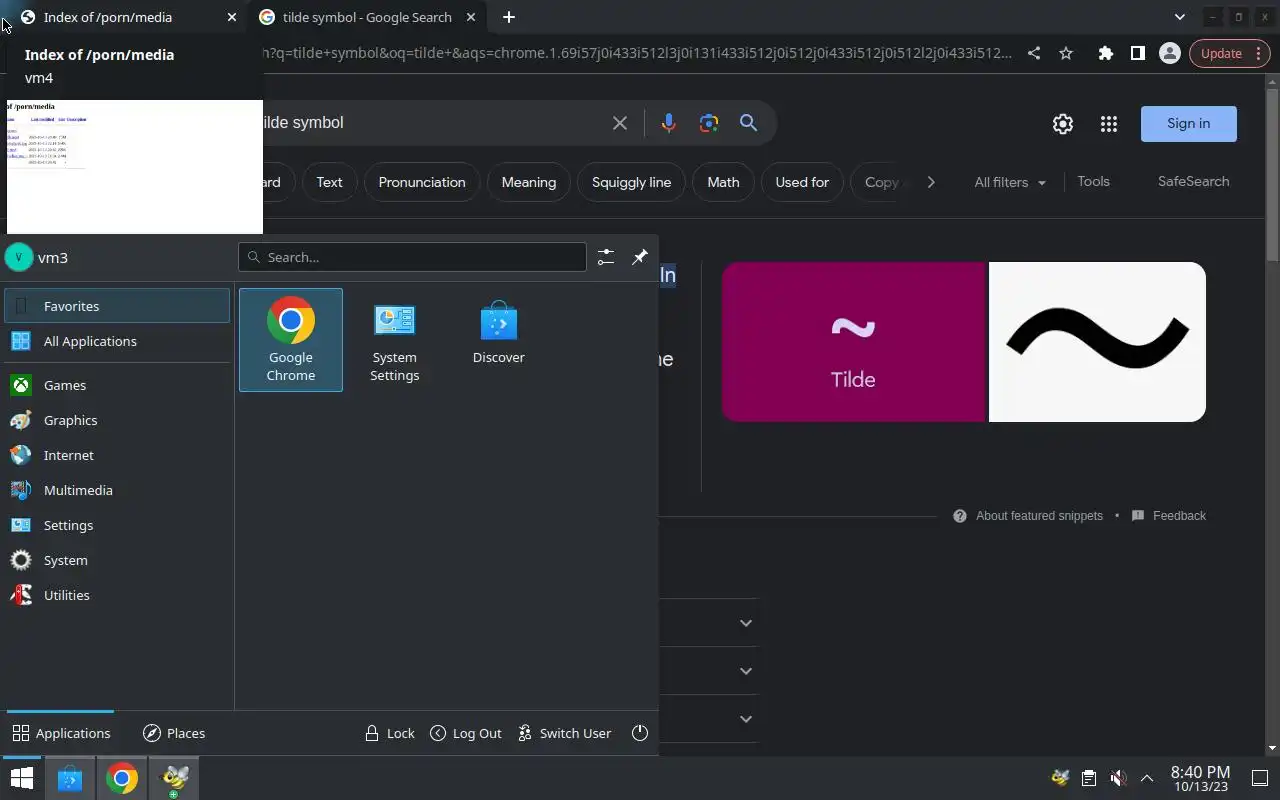Viewport: 1280px width, 800px height.
Task: Switch to the Places tab
Action: (174, 733)
